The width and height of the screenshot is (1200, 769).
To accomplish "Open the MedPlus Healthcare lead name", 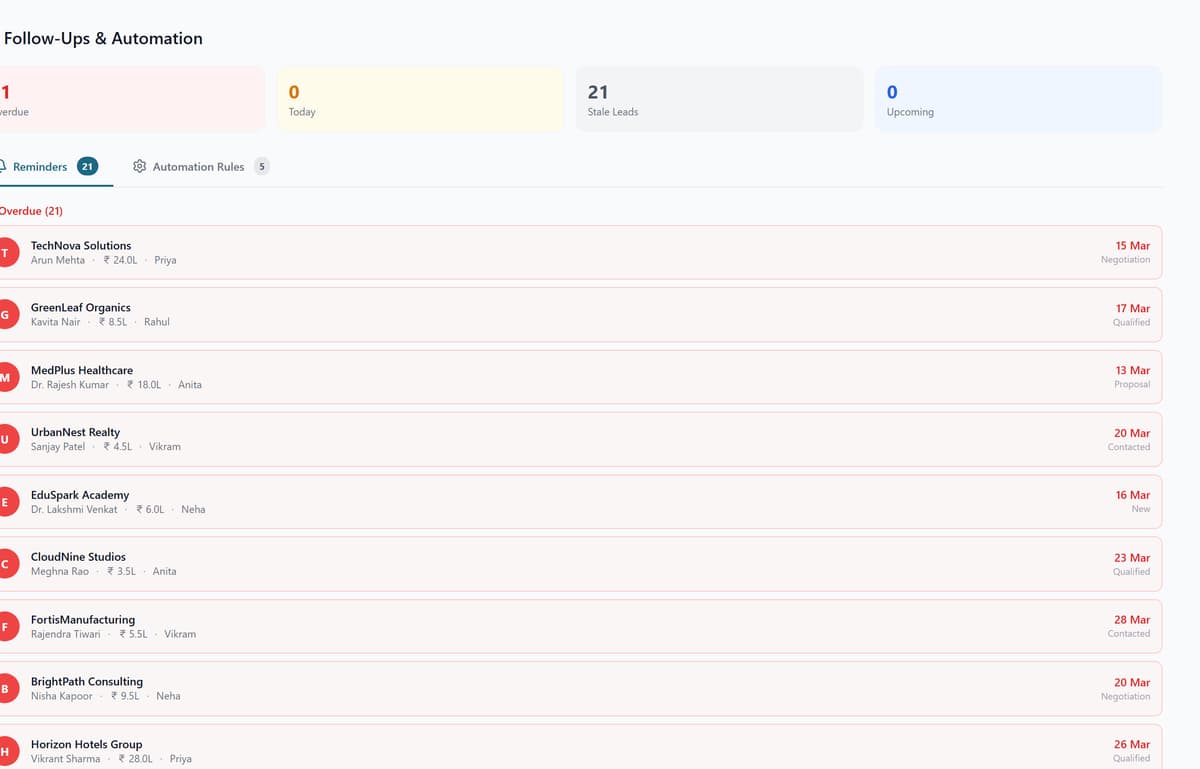I will click(82, 370).
